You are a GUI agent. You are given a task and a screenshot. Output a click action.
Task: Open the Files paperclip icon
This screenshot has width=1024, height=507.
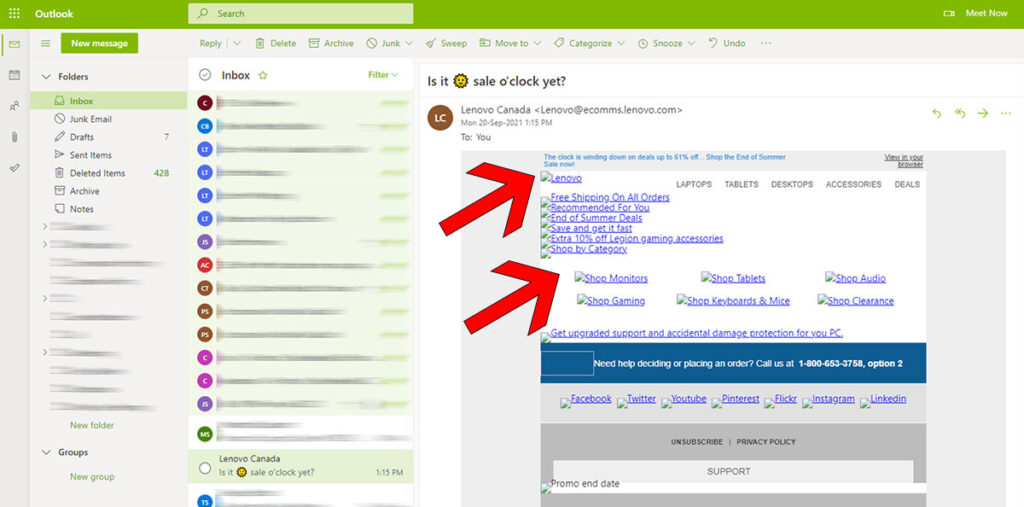tap(14, 137)
